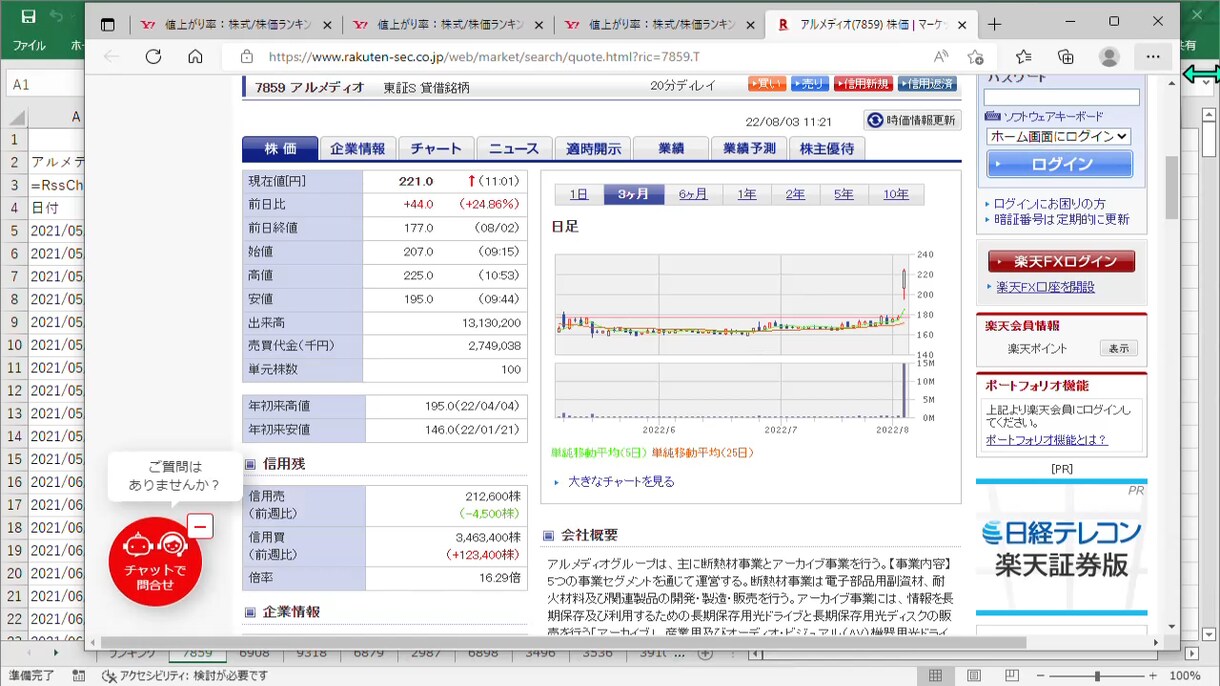
Task: Click 楽天FXログイン button
Action: tap(1061, 261)
